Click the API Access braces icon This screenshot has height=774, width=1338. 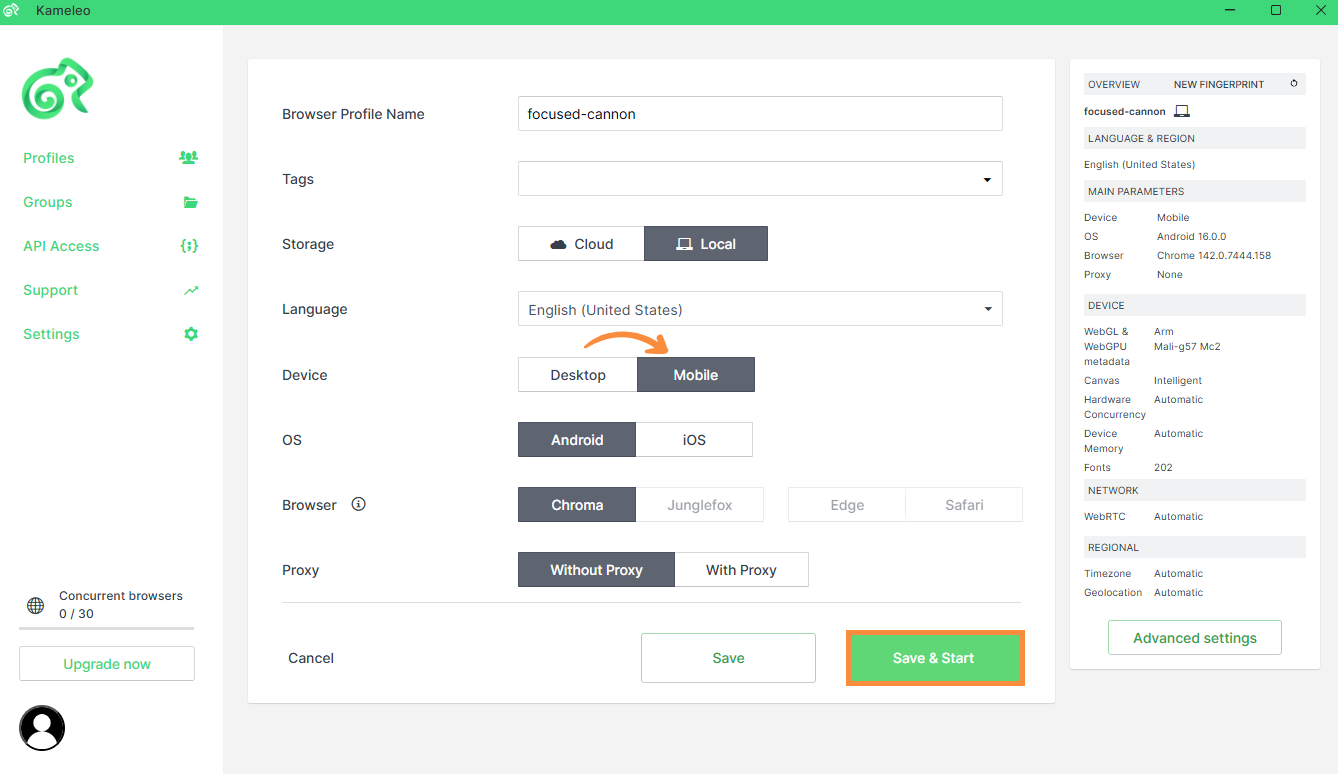tap(189, 246)
